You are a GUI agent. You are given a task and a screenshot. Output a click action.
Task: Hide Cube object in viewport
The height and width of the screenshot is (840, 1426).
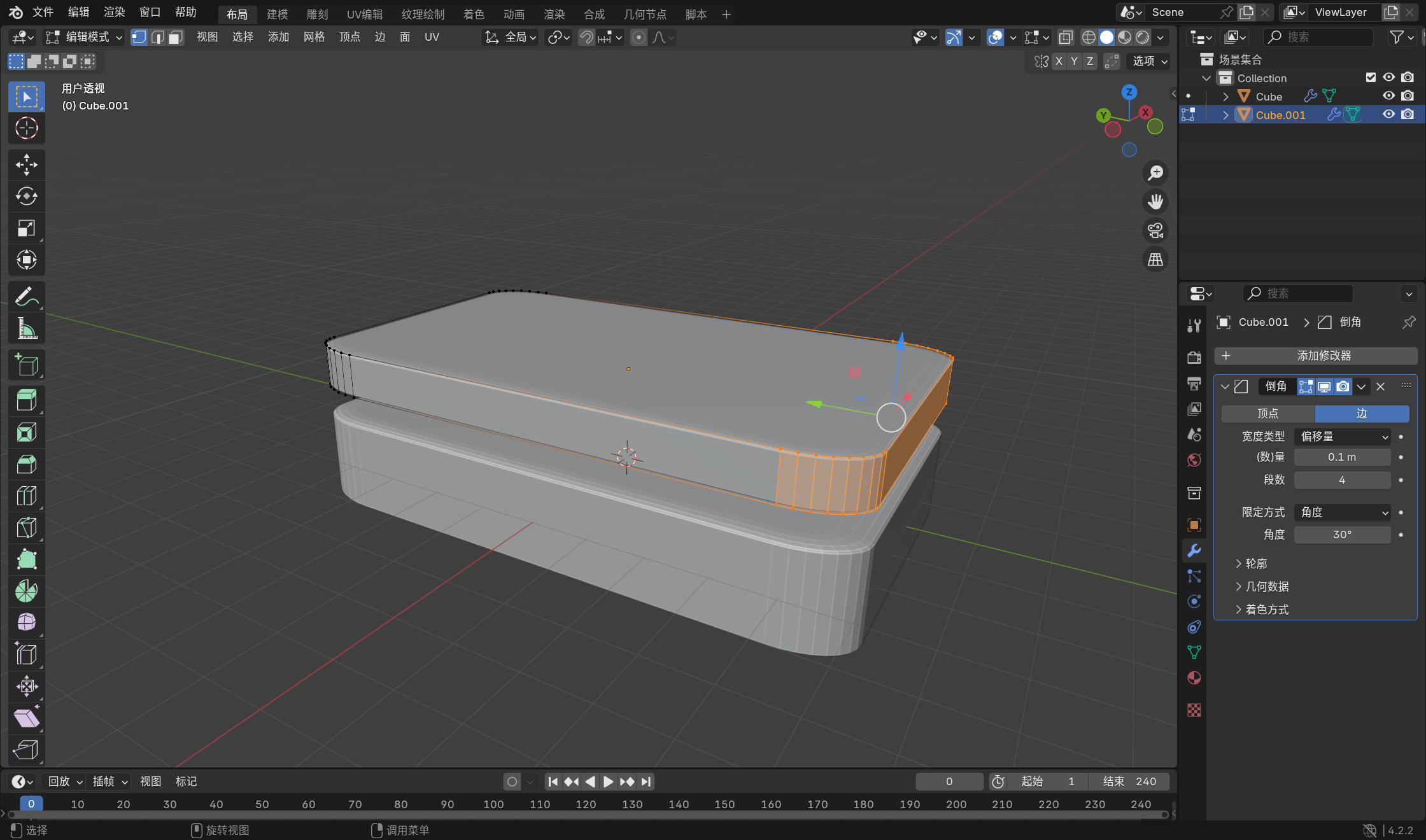pos(1388,96)
